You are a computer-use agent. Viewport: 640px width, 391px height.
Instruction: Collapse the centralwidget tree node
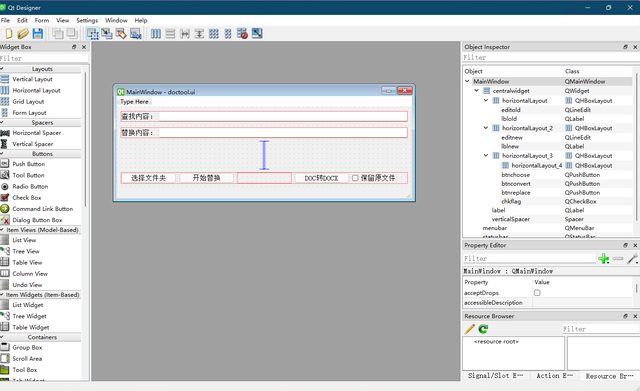tap(476, 91)
